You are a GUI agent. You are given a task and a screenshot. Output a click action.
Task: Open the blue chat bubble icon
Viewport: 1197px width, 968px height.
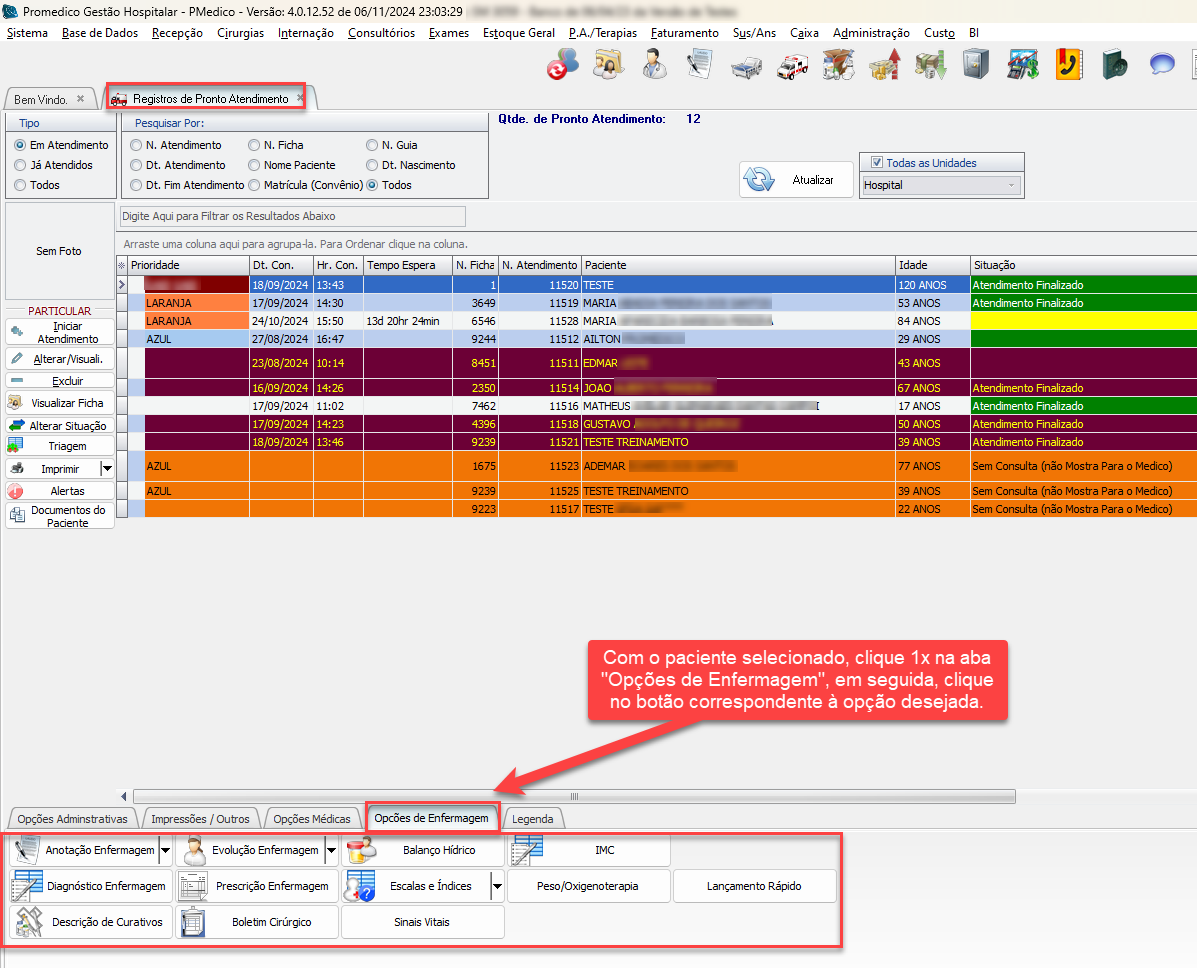pos(1162,66)
